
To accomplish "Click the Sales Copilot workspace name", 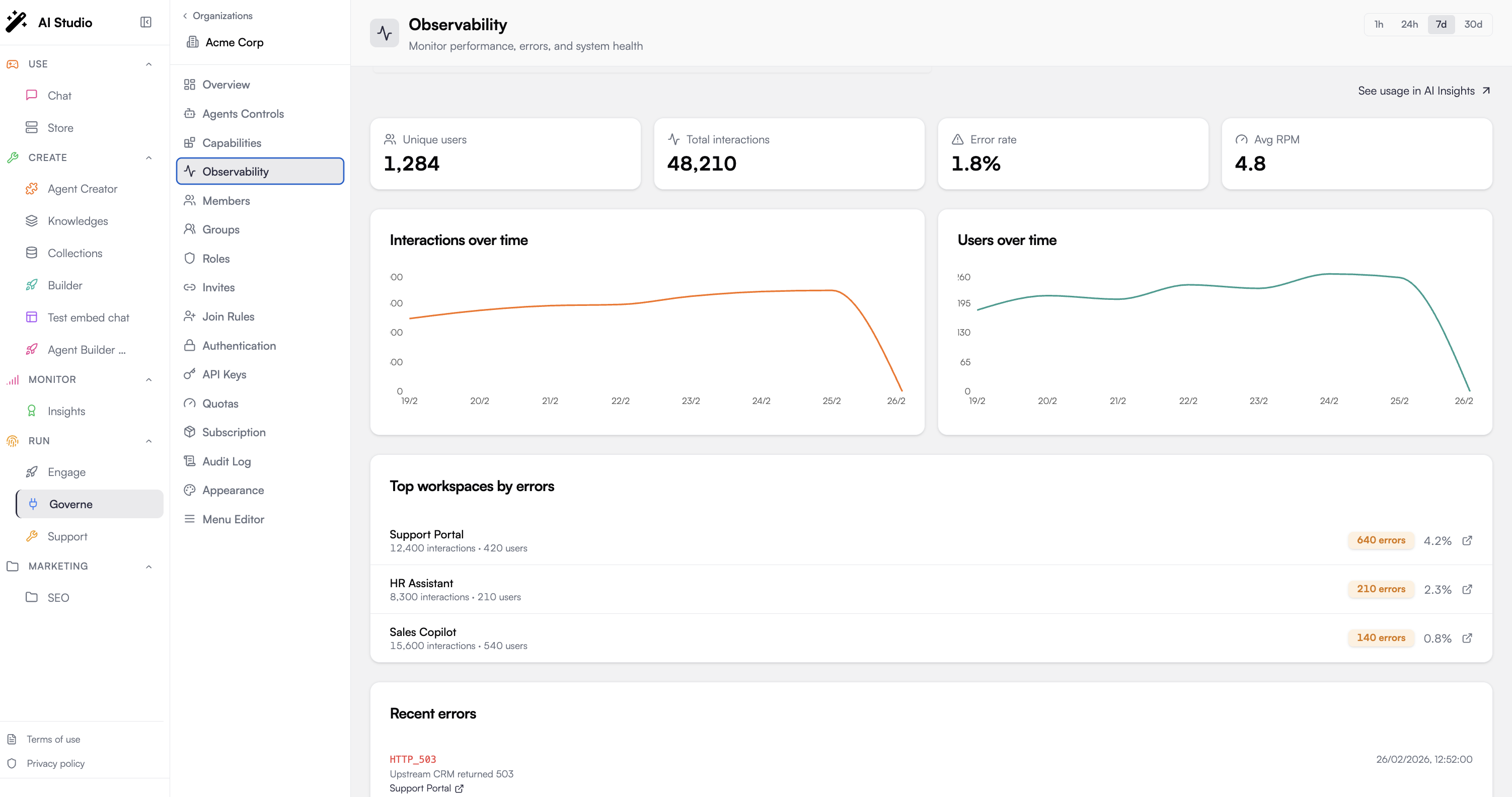I will tap(423, 632).
